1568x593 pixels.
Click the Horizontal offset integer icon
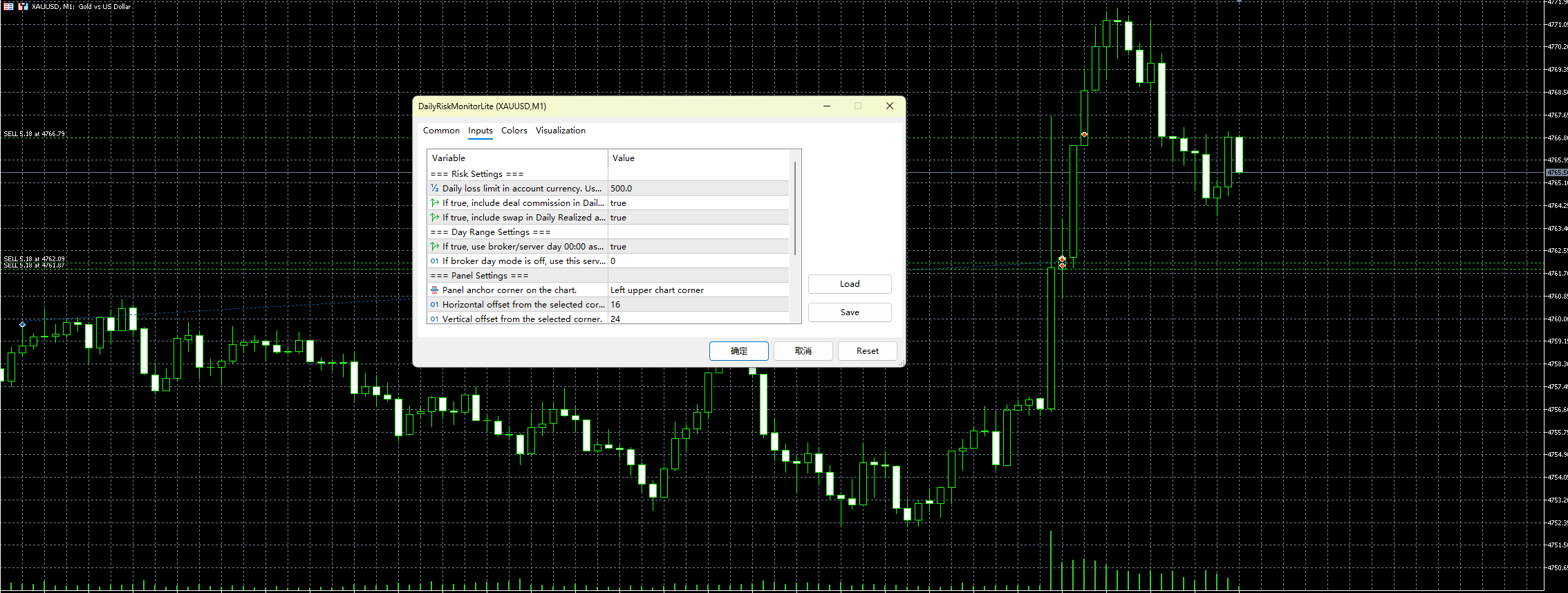[x=435, y=304]
